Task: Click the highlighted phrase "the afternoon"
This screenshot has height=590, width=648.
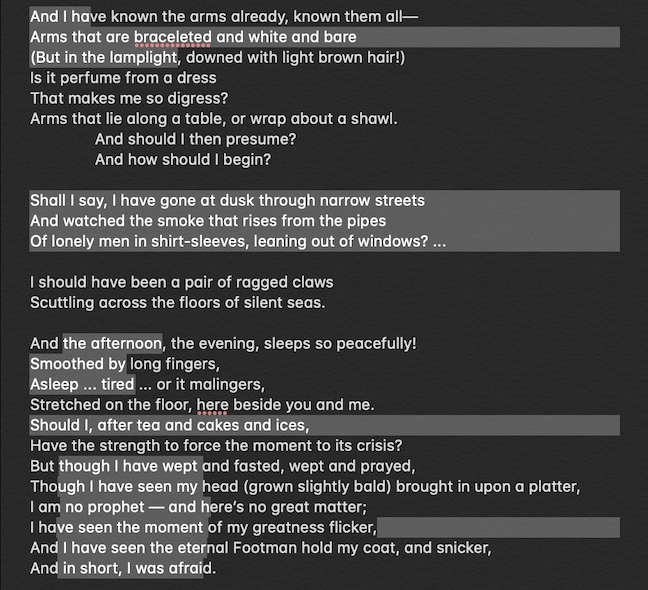Action: click(x=112, y=344)
